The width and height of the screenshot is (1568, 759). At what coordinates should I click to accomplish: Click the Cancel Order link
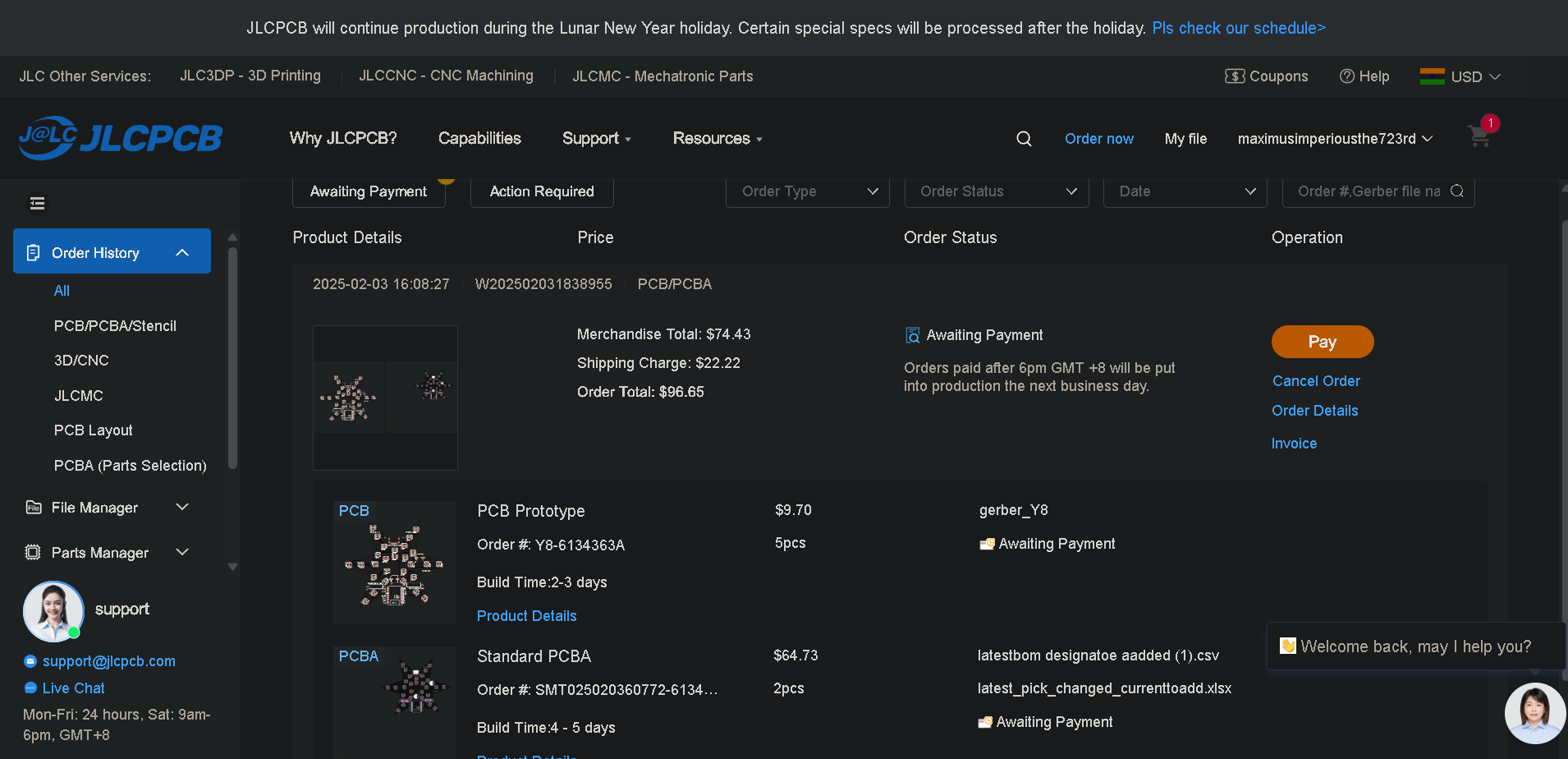[x=1316, y=381]
